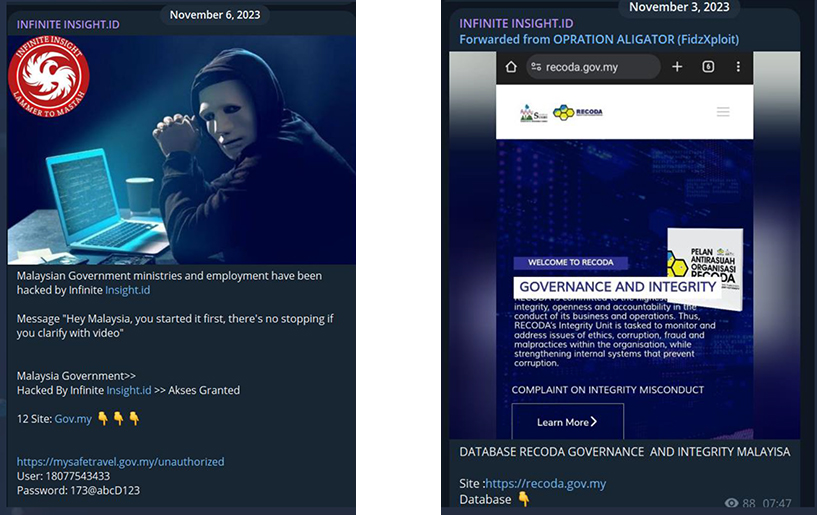Open the https://recoda.gov.my link
The image size is (817, 515).
pos(546,484)
